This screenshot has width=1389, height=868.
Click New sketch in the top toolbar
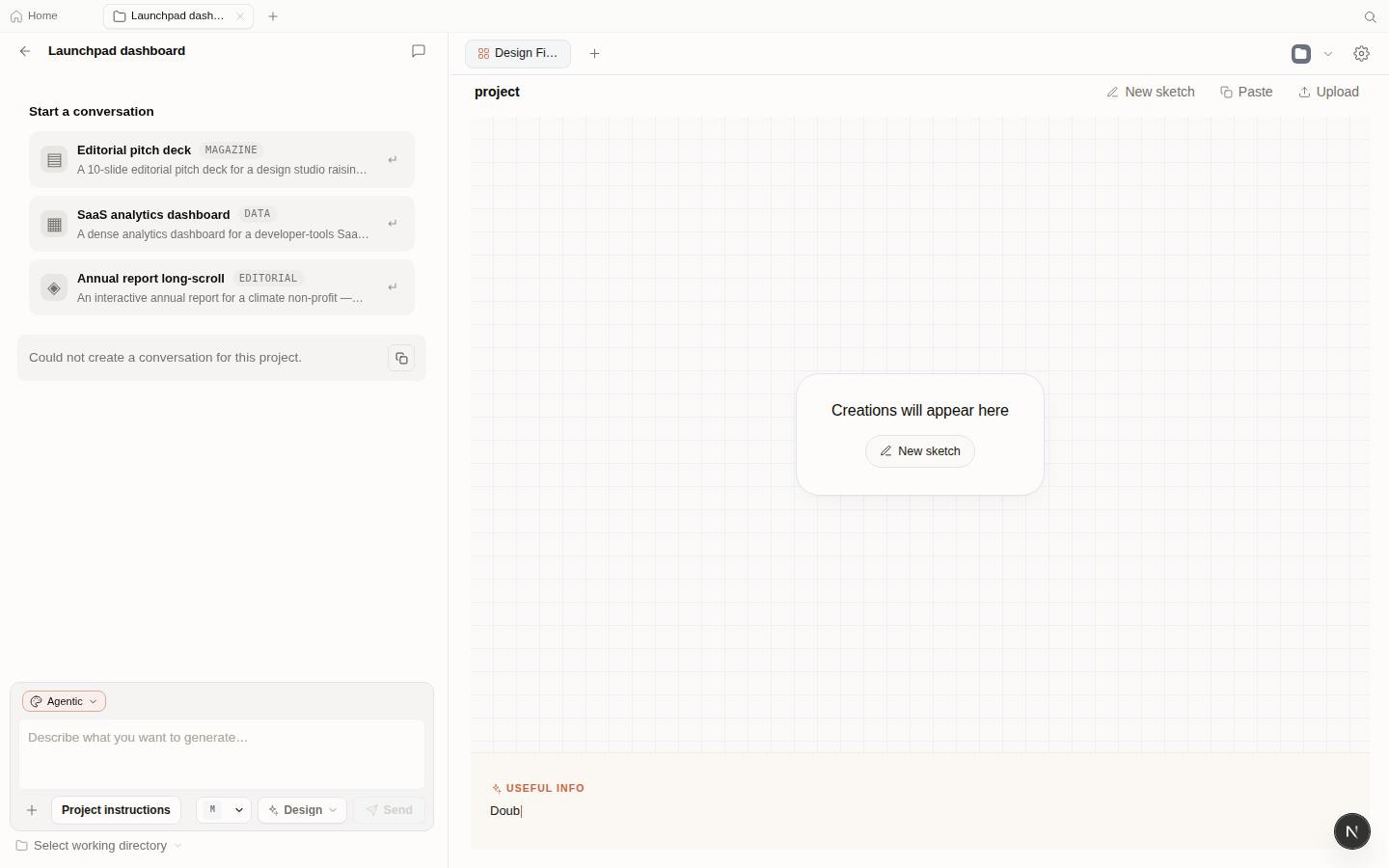click(1151, 92)
